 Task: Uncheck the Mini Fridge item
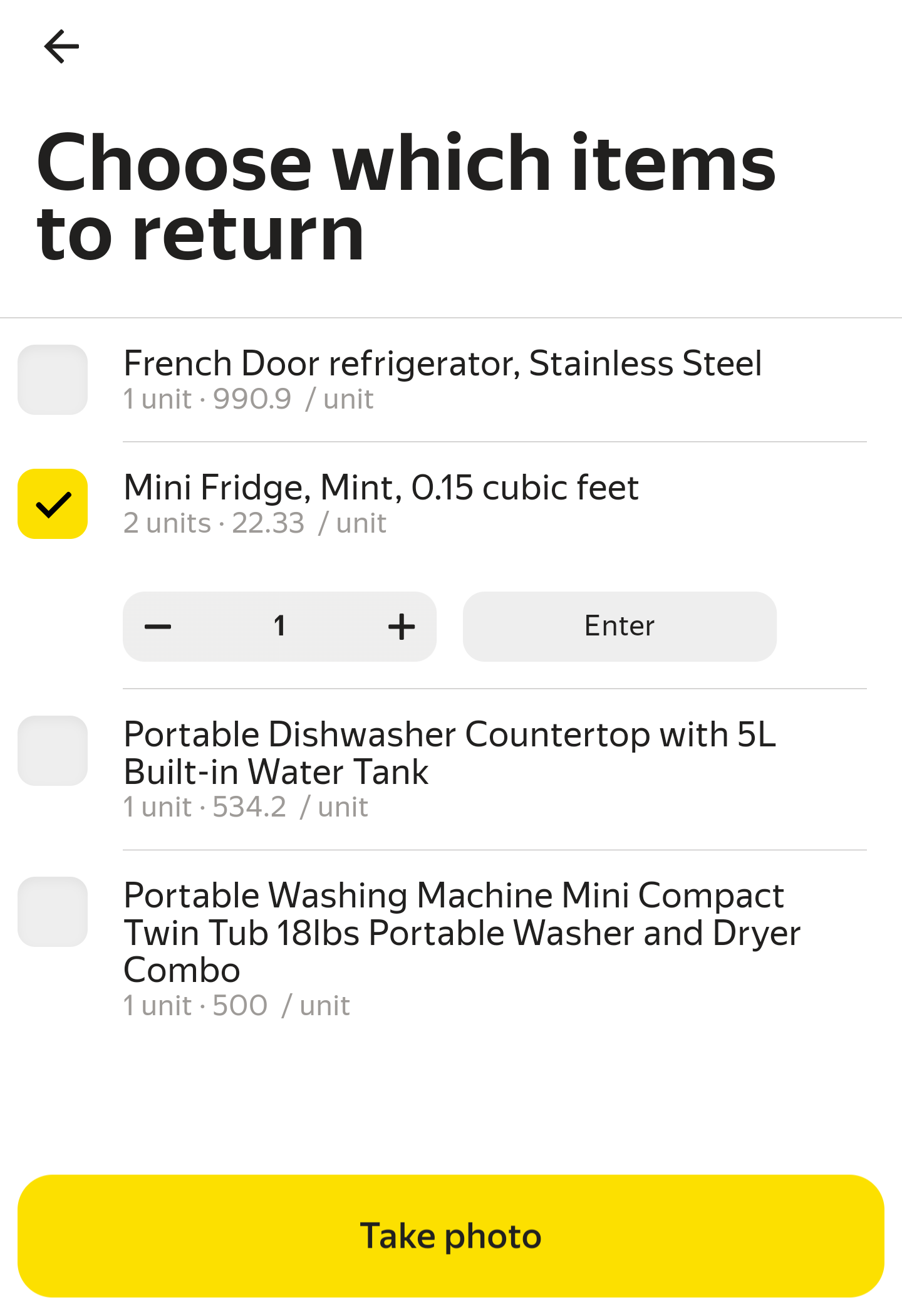tap(53, 504)
